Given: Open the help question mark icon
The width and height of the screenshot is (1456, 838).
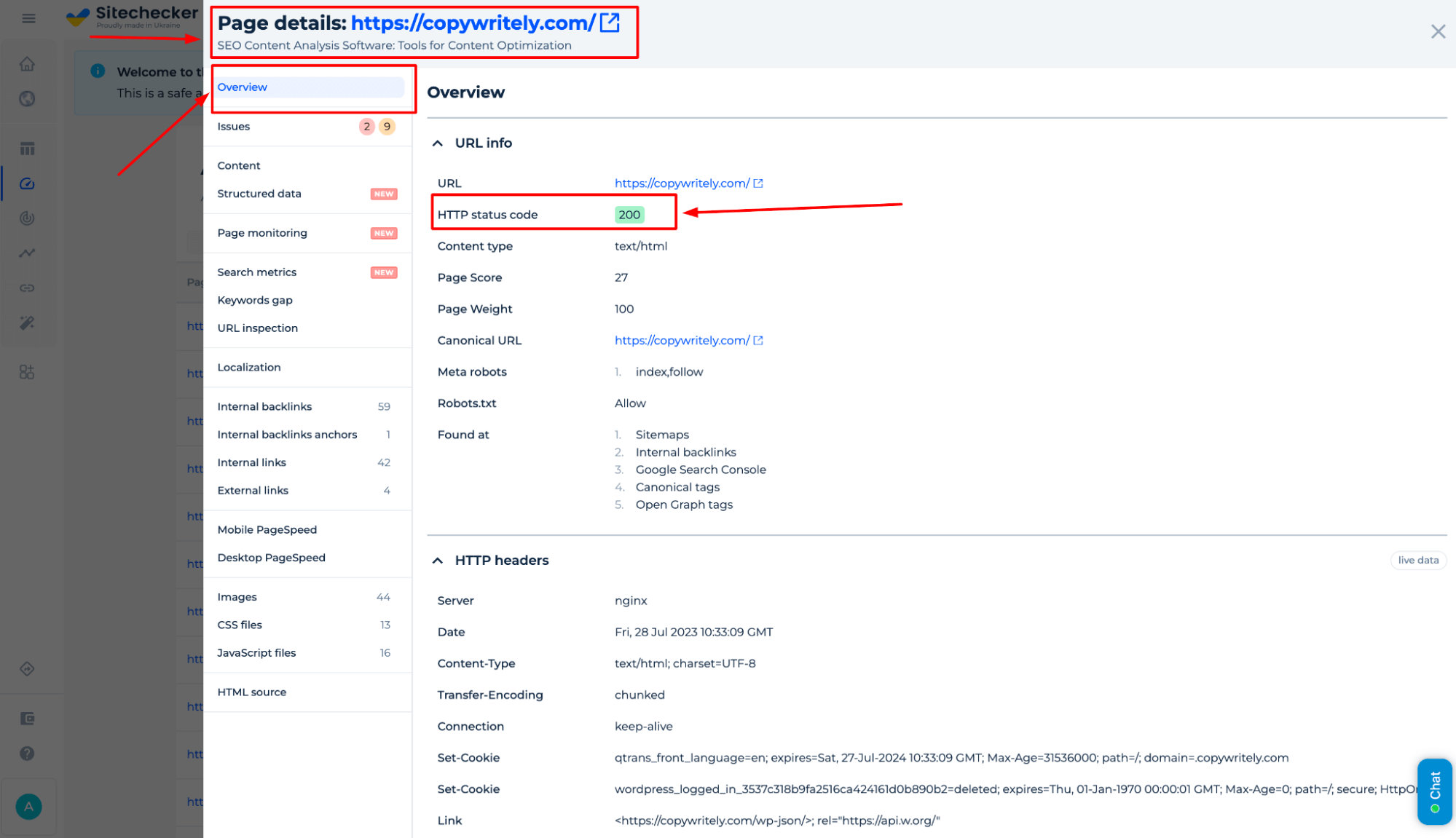Looking at the screenshot, I should [27, 754].
